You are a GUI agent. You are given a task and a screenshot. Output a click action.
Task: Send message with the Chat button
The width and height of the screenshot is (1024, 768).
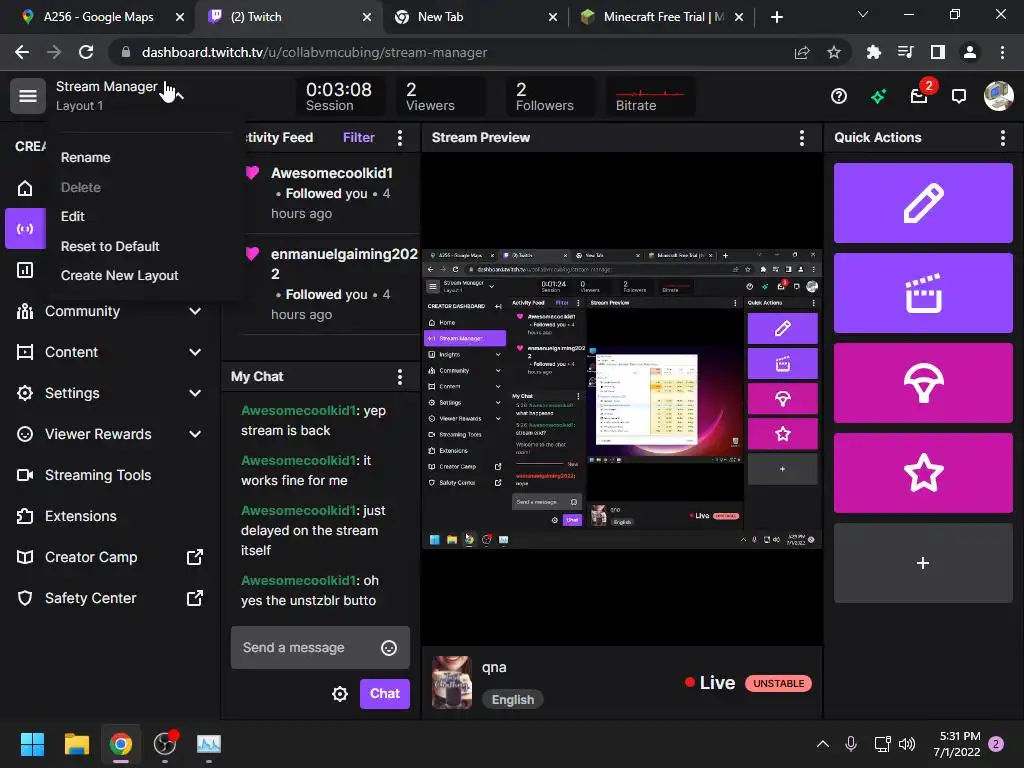(x=385, y=694)
